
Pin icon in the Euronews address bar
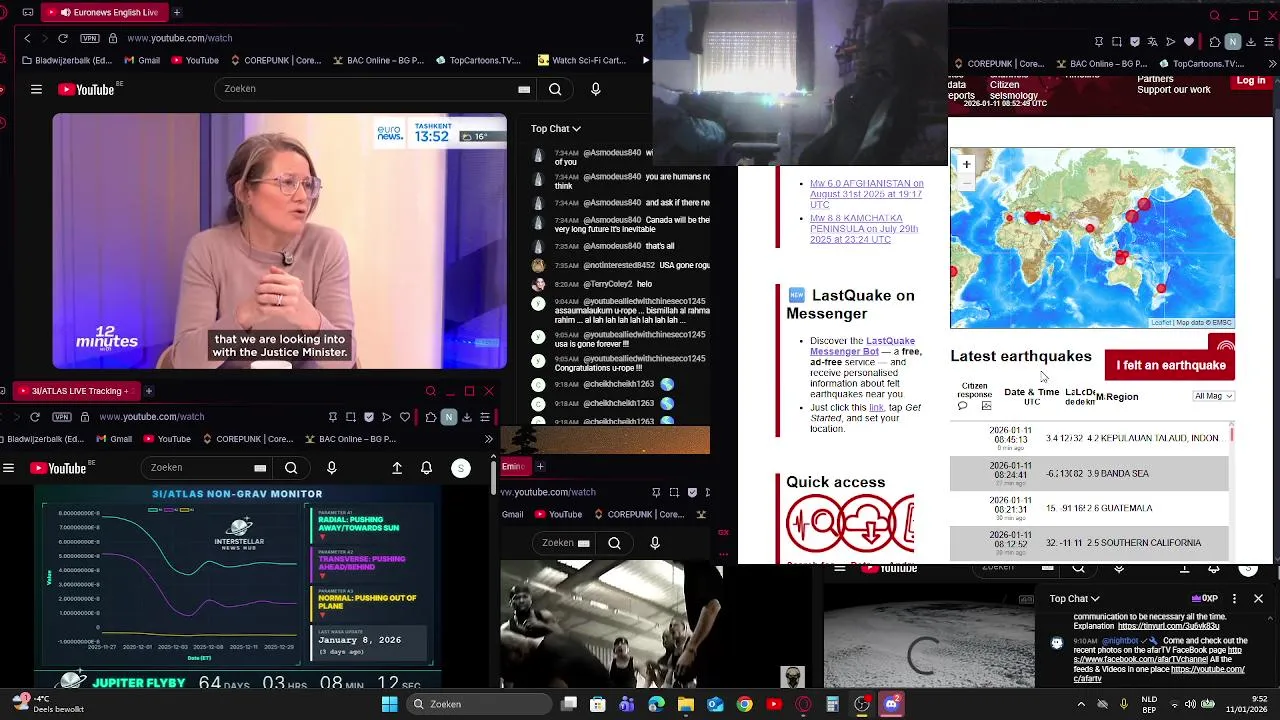pyautogui.click(x=639, y=38)
